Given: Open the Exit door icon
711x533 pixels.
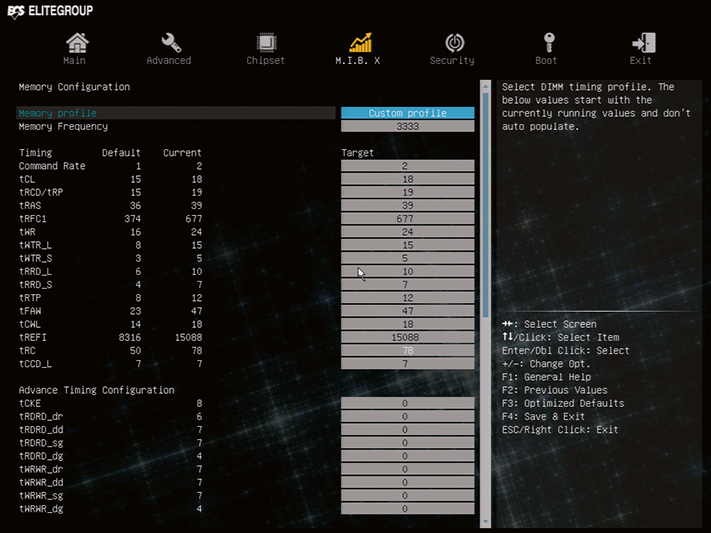Looking at the screenshot, I should coord(643,43).
